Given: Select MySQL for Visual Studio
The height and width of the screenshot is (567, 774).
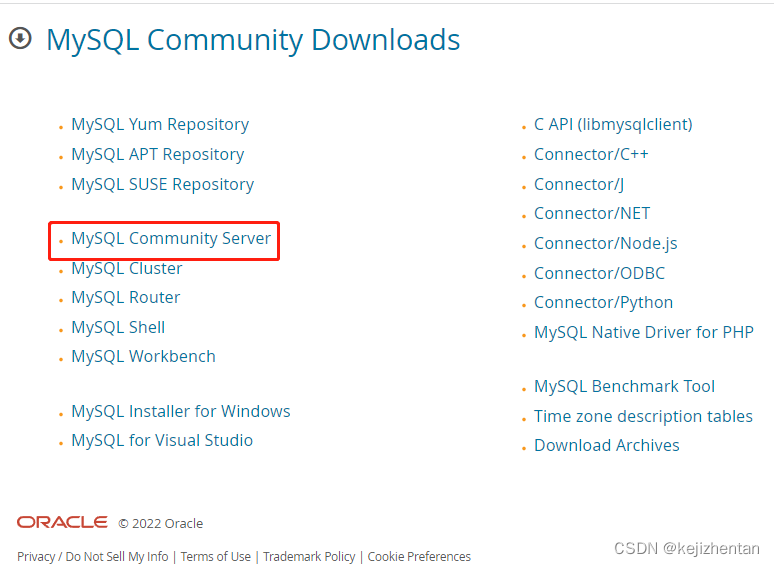Looking at the screenshot, I should [x=162, y=440].
